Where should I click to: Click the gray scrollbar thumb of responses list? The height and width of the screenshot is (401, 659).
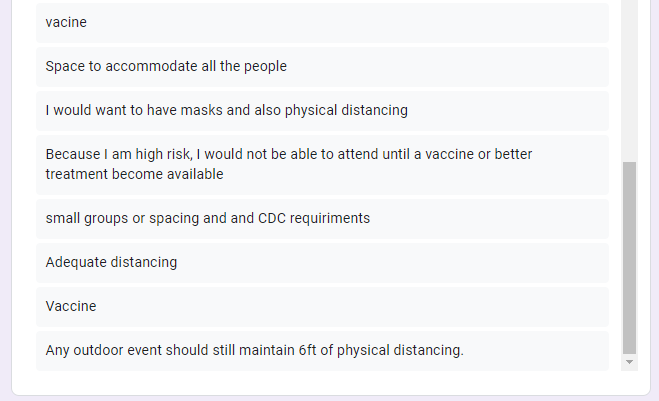click(629, 258)
